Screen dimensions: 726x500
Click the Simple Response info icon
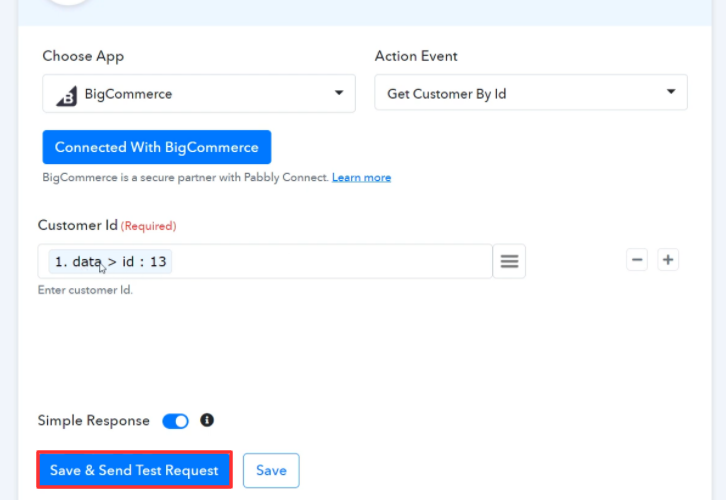pyautogui.click(x=207, y=420)
